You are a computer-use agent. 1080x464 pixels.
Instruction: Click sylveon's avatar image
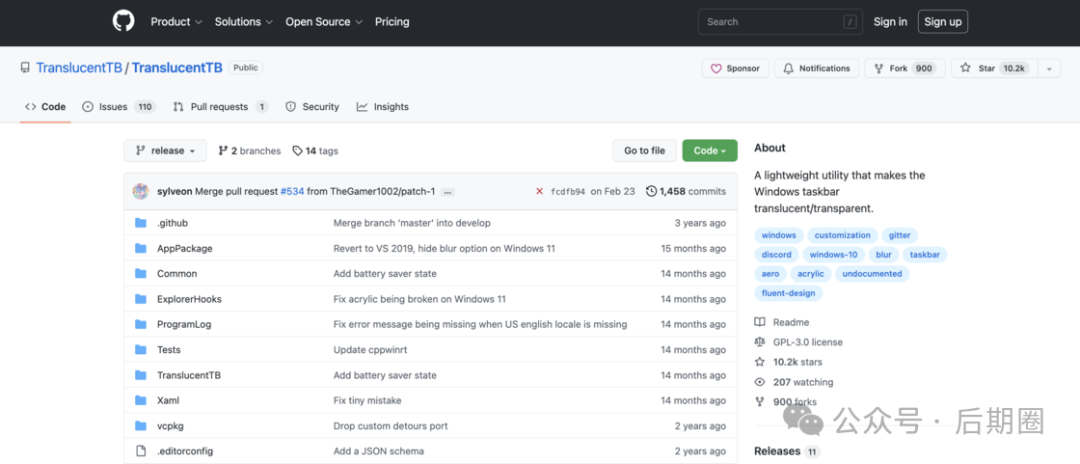[141, 191]
